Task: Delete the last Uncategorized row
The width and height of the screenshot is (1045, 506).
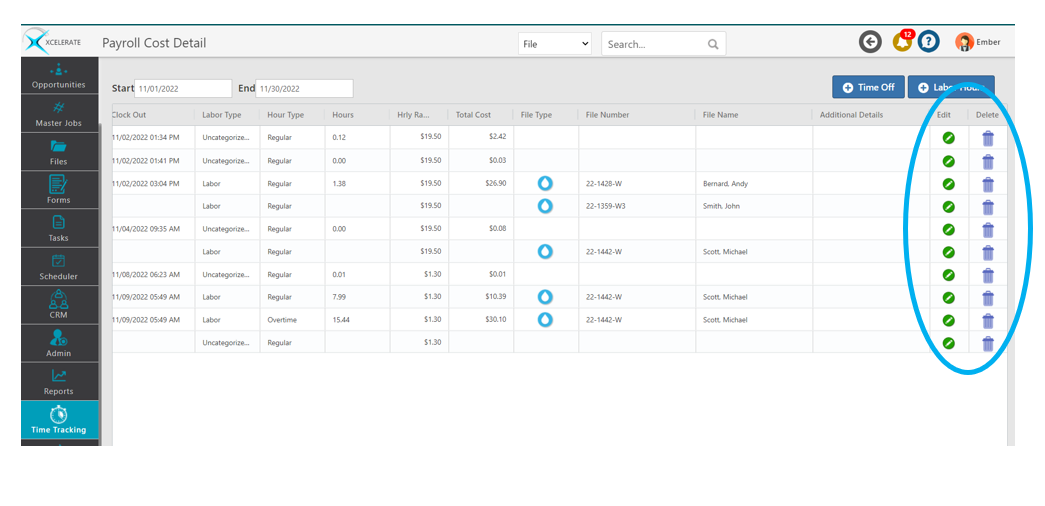Action: pos(988,343)
